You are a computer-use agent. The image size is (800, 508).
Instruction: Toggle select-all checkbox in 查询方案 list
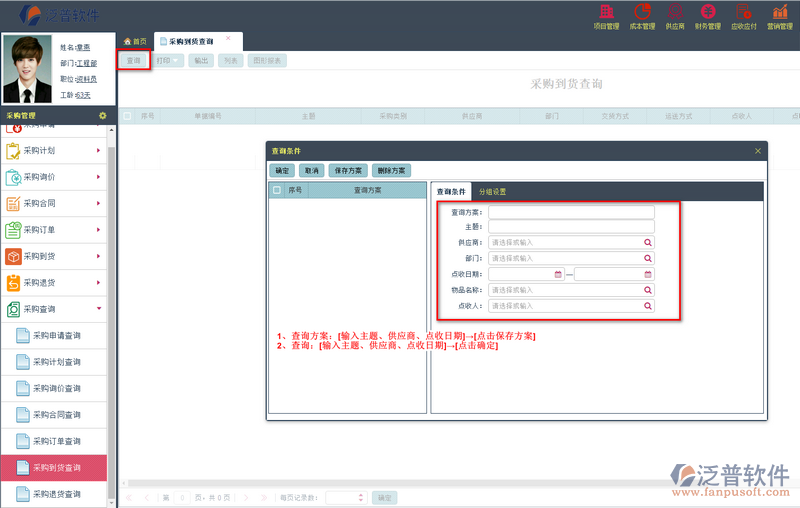tap(277, 190)
